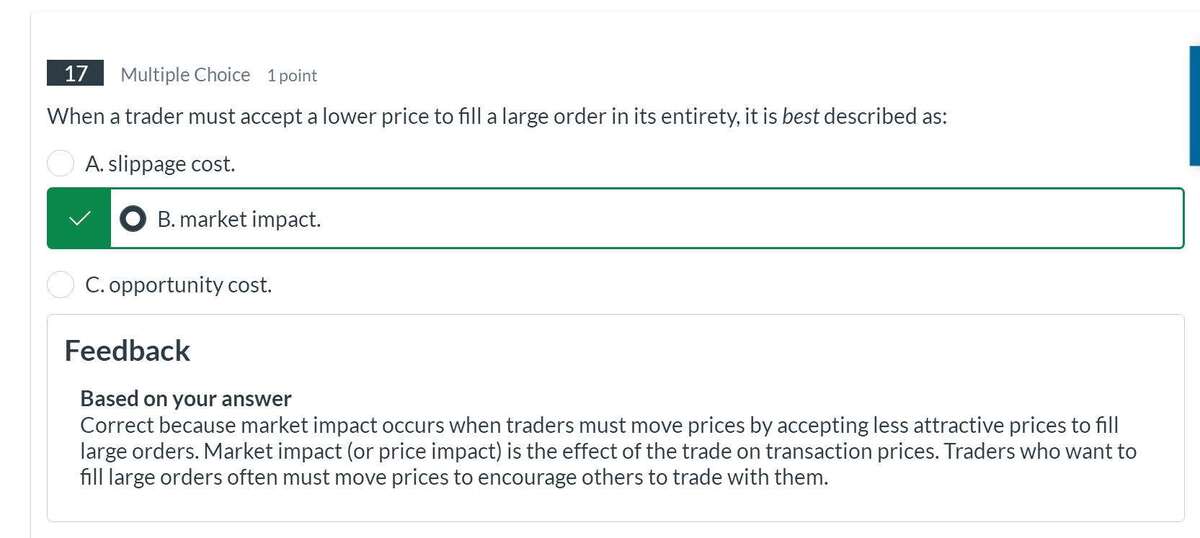Click the "A. slippage cost." answer text
This screenshot has height=538, width=1200.
click(160, 164)
